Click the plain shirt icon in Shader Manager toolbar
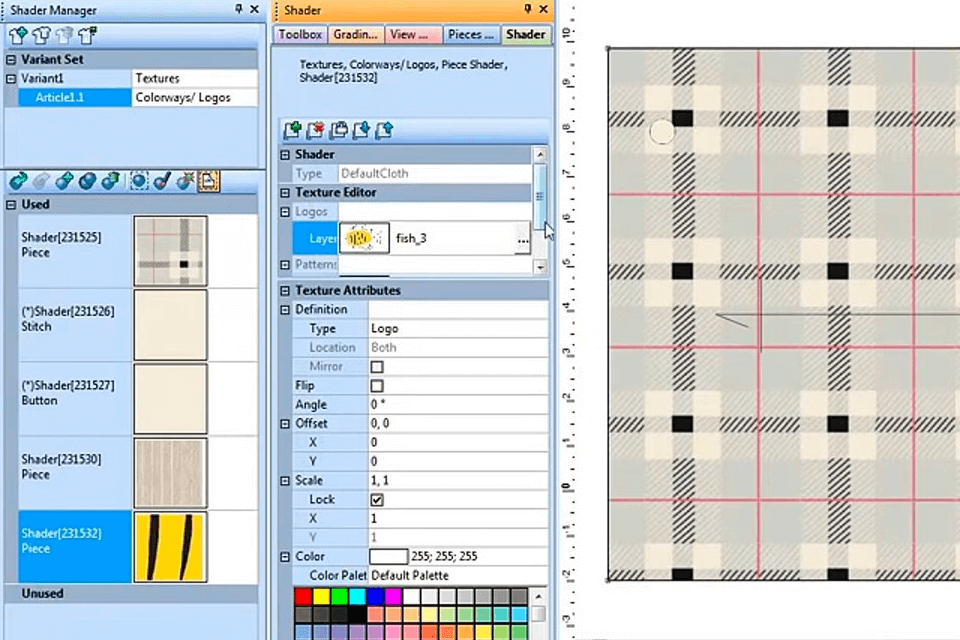Screen dimensions: 960x640 (x=41, y=36)
